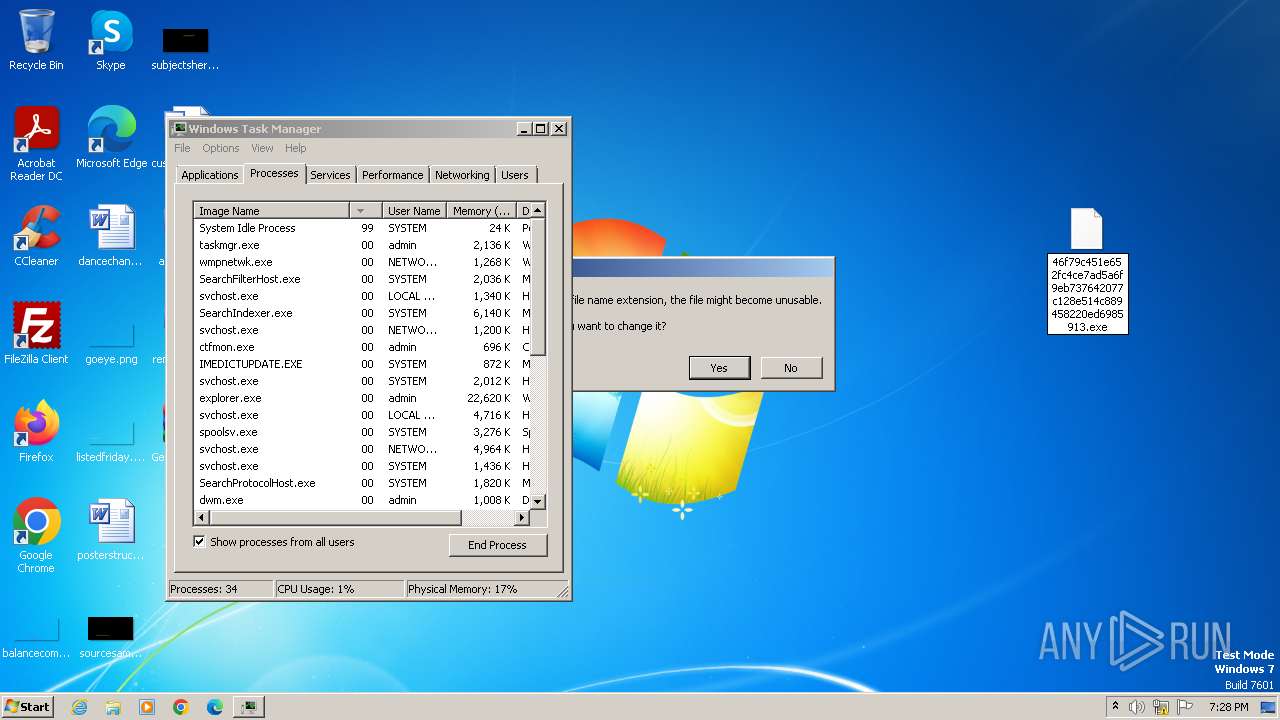The image size is (1280, 720).
Task: Open the Start menu
Action: coord(27,707)
